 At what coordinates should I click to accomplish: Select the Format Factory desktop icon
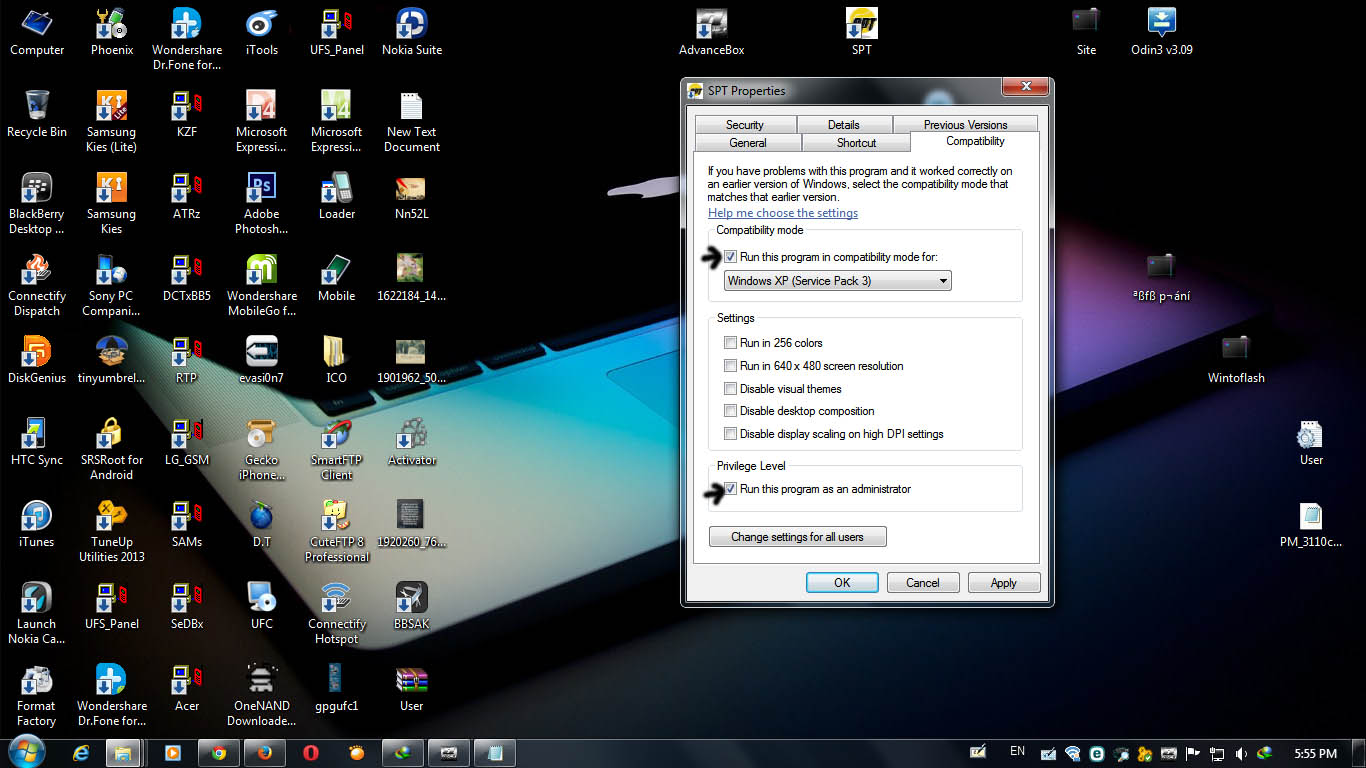tap(37, 695)
